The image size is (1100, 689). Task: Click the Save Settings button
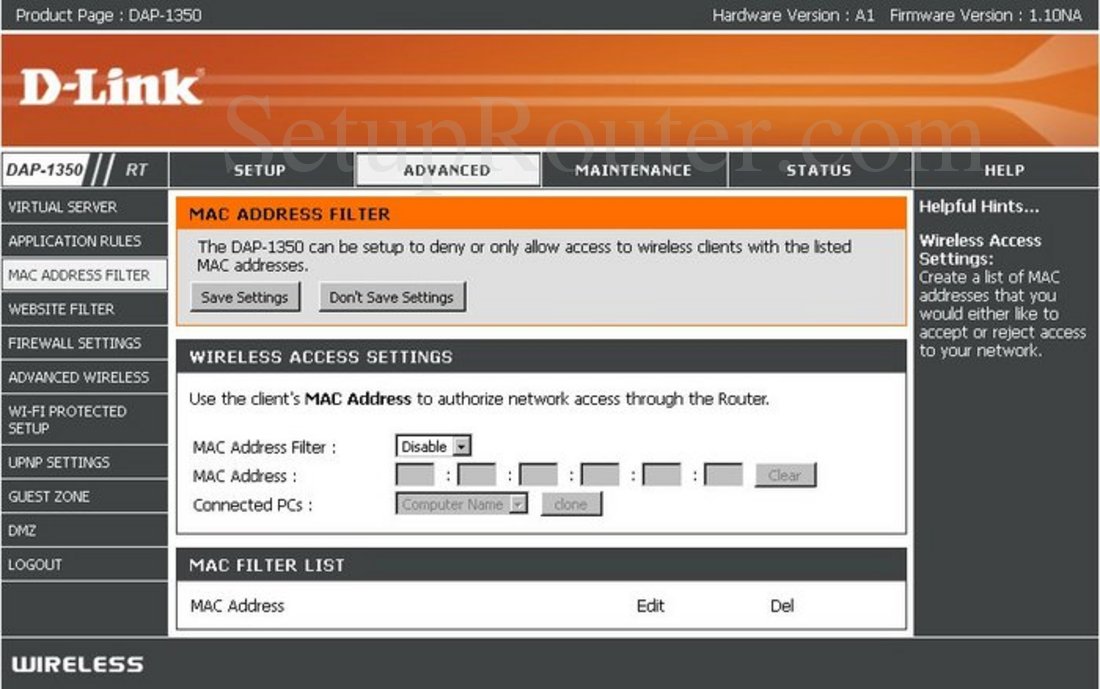tap(244, 296)
